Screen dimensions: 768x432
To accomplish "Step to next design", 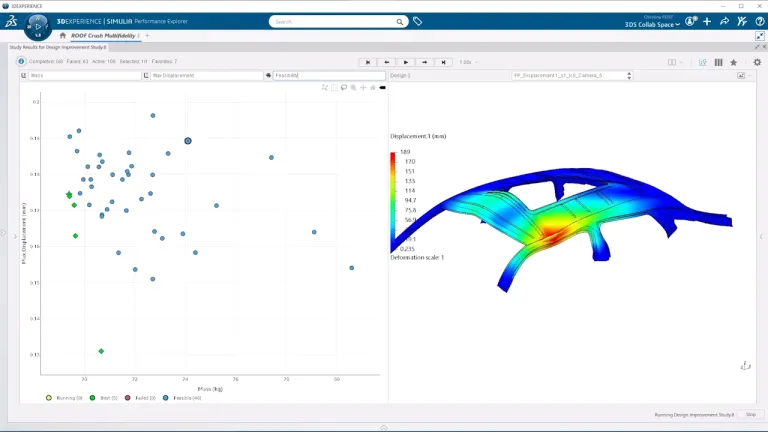I will pyautogui.click(x=425, y=62).
